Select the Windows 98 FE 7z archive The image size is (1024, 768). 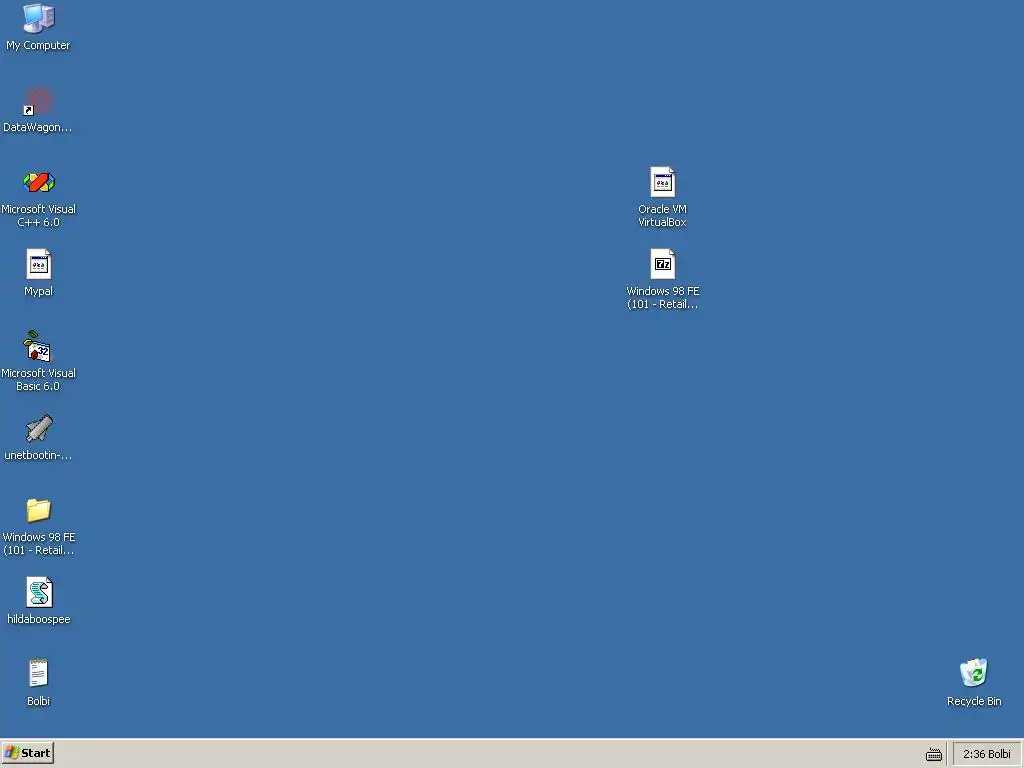(x=662, y=264)
